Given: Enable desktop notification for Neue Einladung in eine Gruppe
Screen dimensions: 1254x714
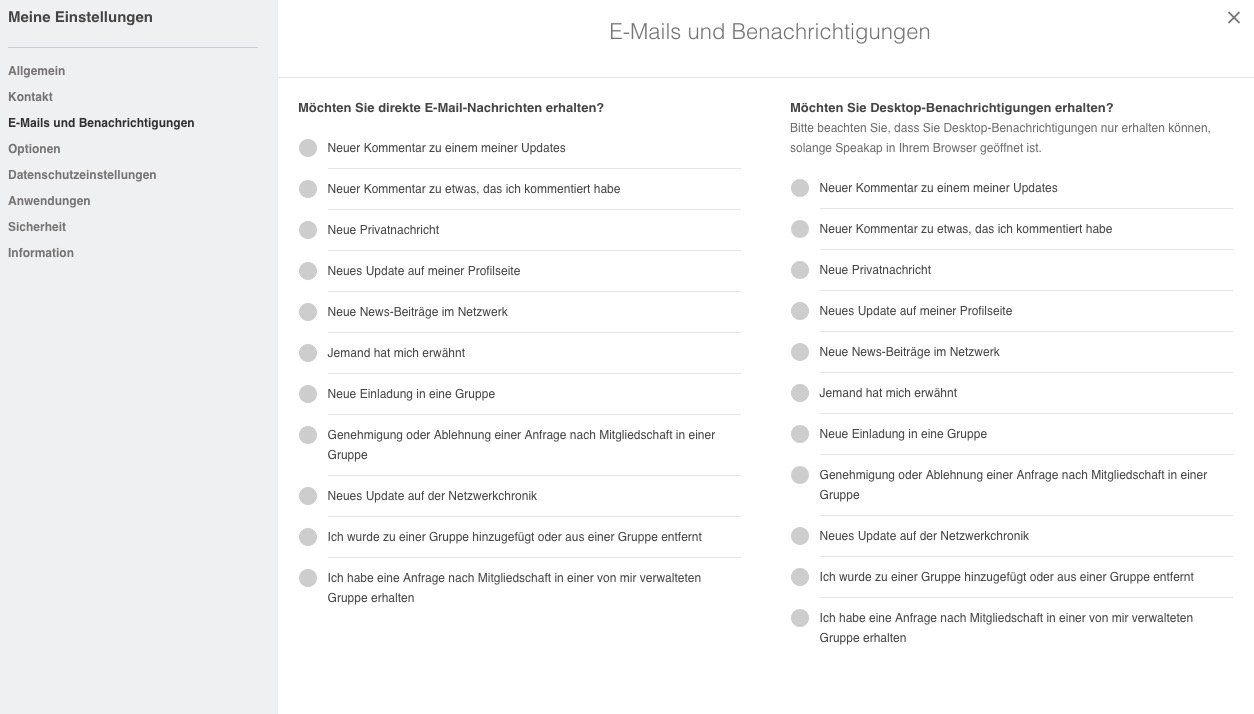Looking at the screenshot, I should tap(800, 434).
